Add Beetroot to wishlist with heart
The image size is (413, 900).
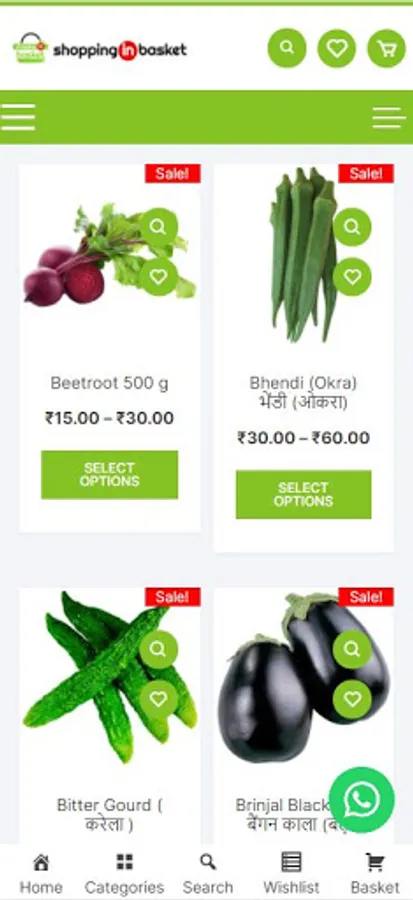coord(158,277)
